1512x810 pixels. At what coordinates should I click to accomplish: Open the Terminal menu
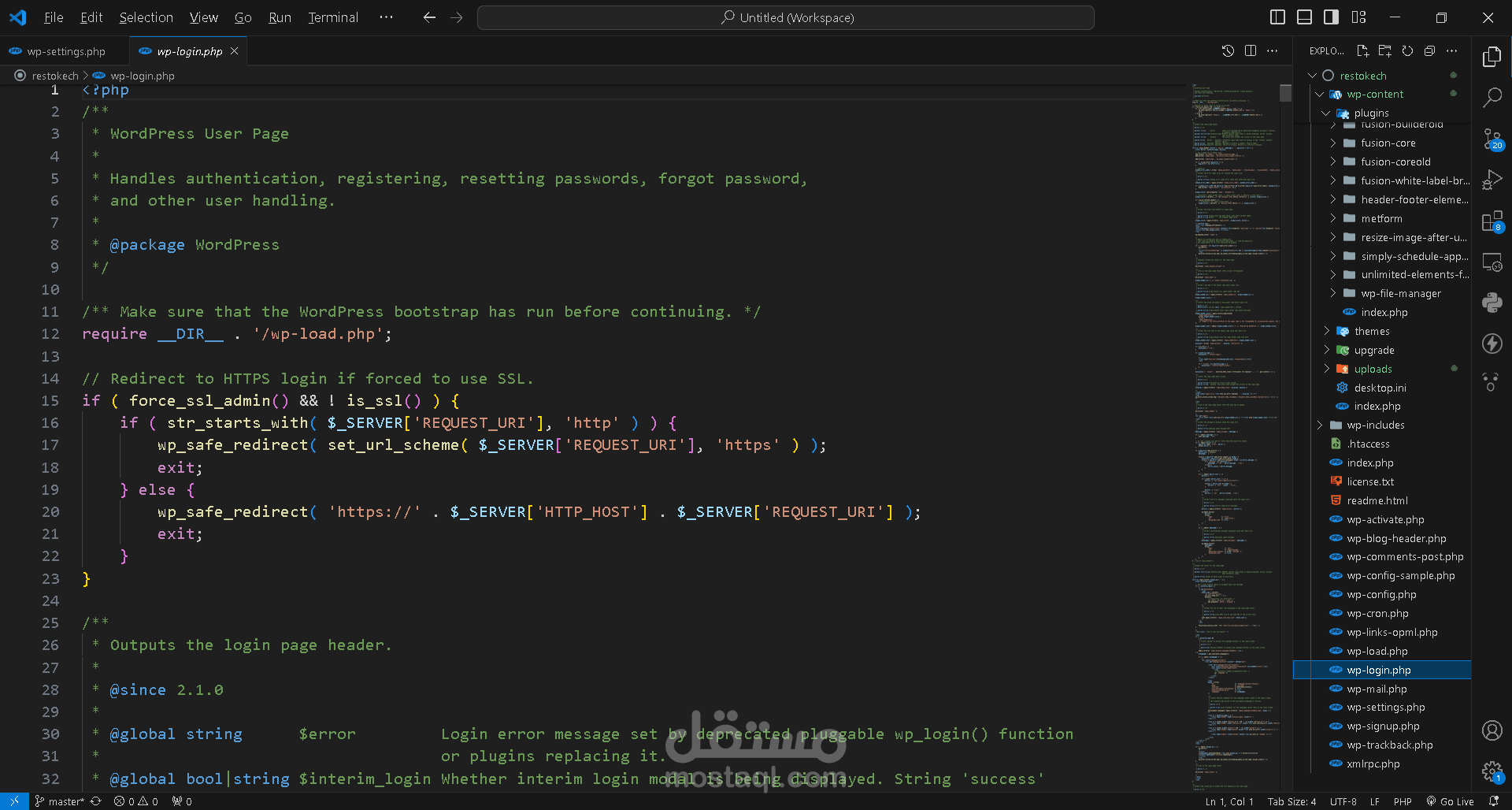point(333,17)
